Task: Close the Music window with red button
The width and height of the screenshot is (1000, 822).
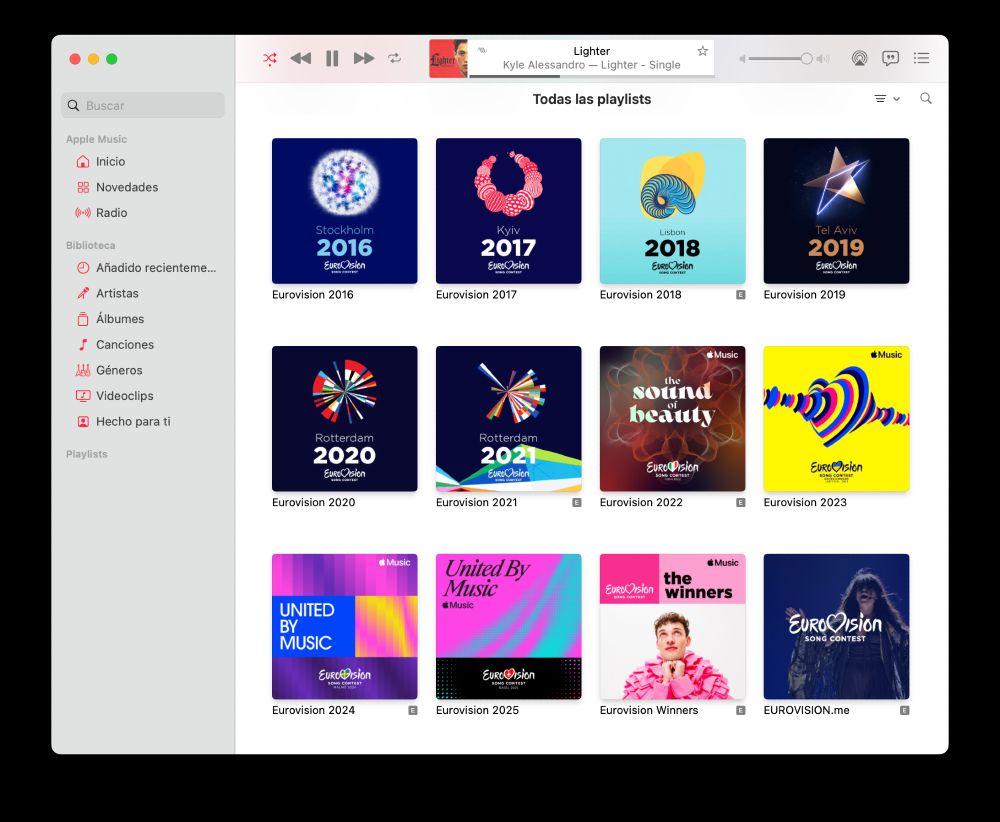Action: click(75, 59)
